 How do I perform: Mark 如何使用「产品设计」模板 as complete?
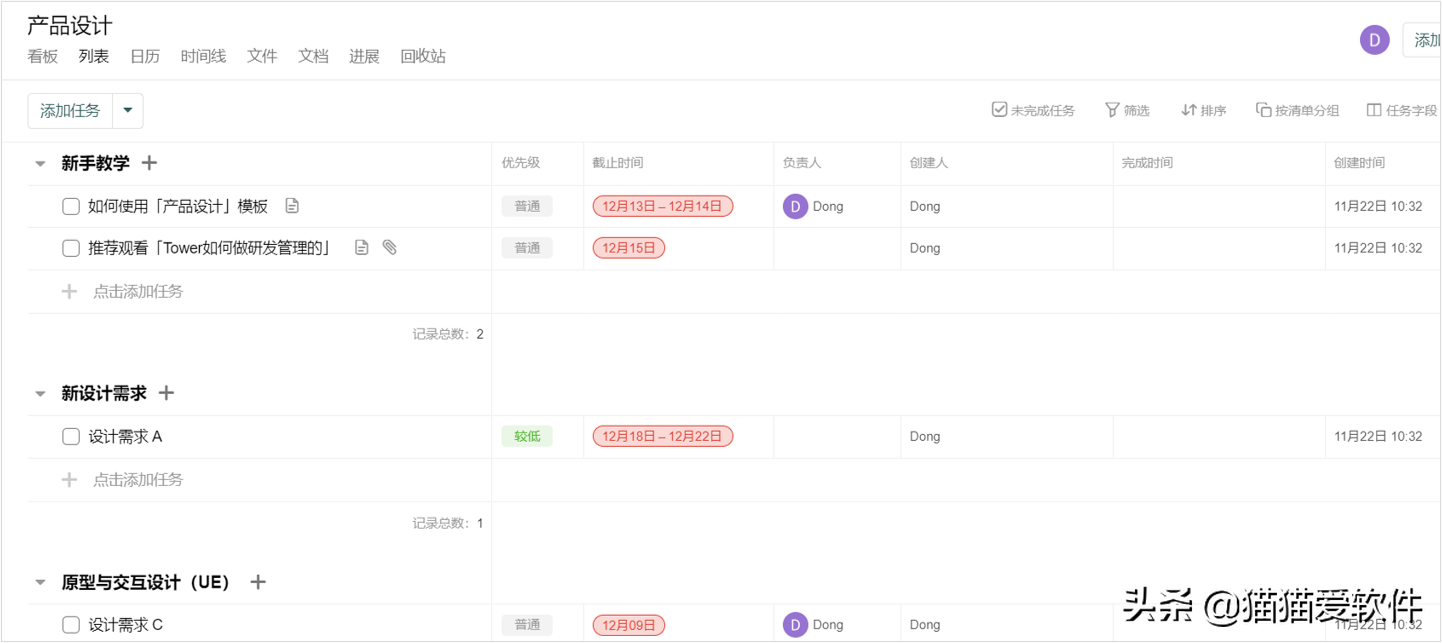70,205
